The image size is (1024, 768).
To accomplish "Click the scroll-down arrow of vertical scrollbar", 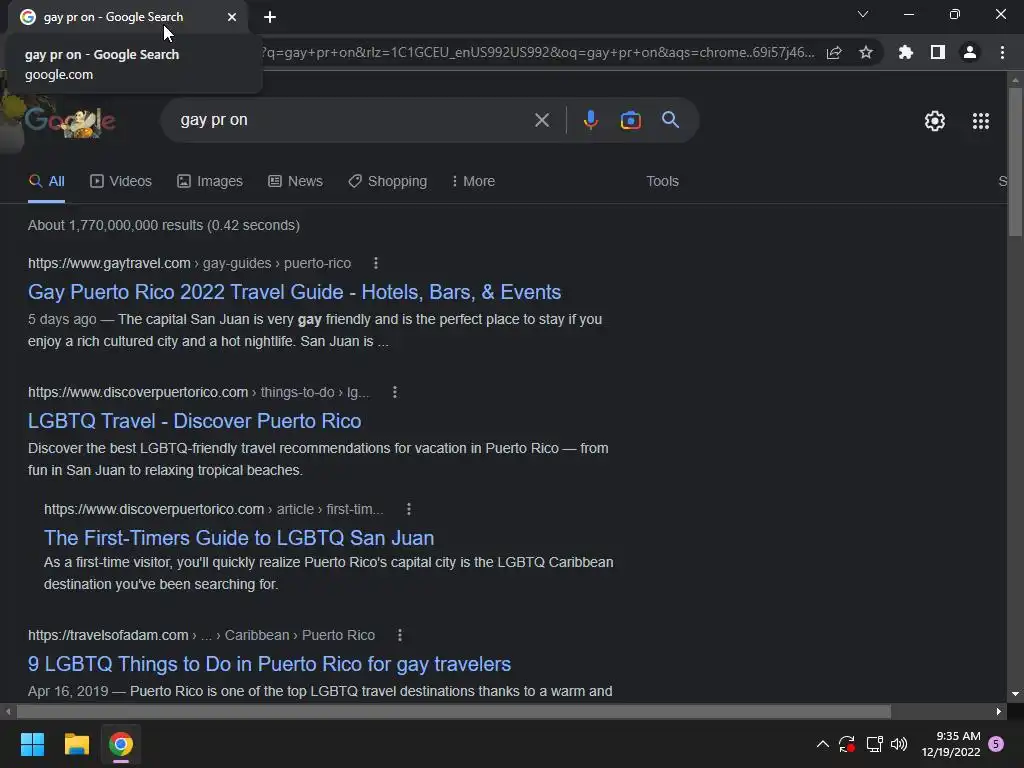I will pyautogui.click(x=1015, y=694).
